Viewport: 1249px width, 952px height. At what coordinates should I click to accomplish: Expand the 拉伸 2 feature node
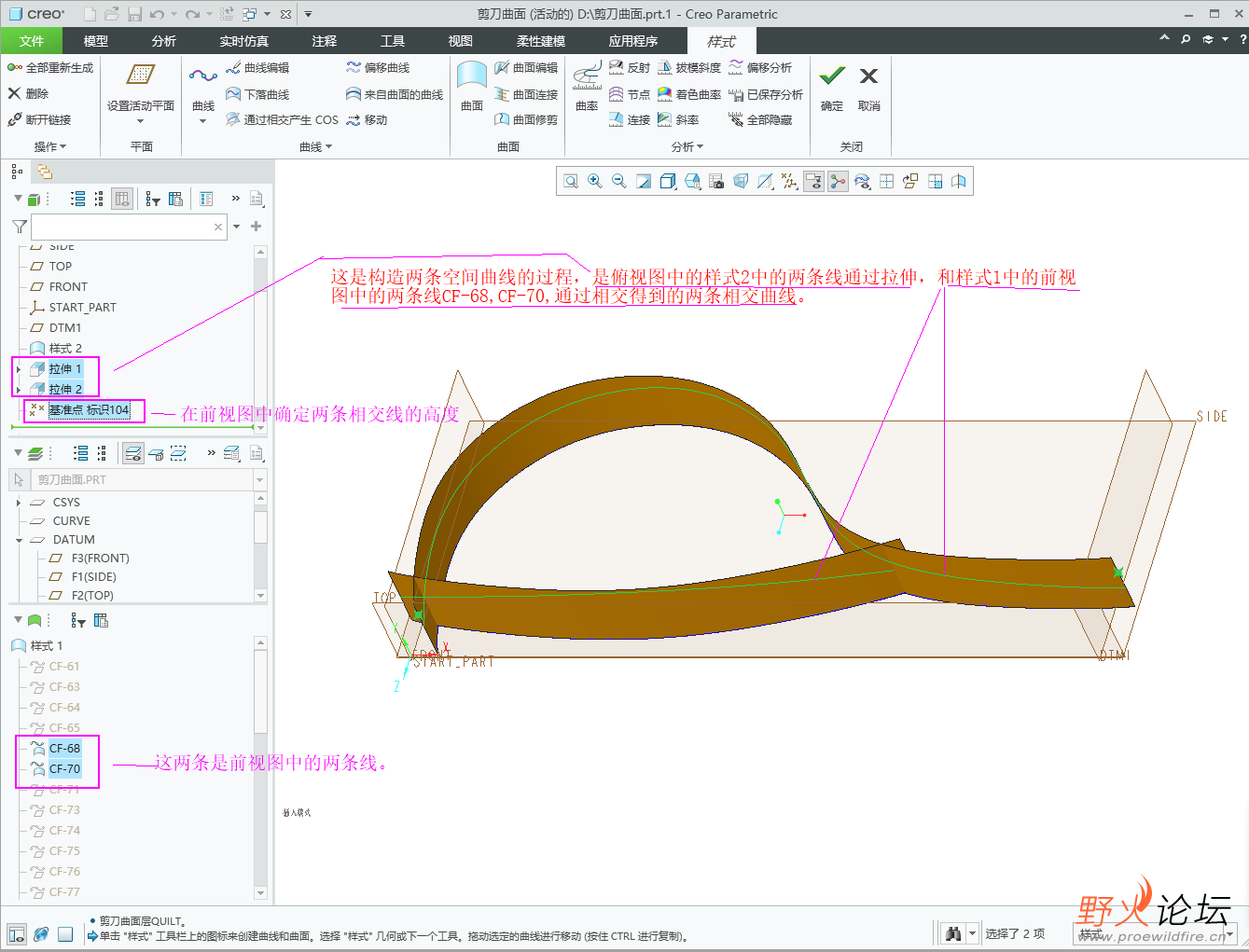(19, 390)
